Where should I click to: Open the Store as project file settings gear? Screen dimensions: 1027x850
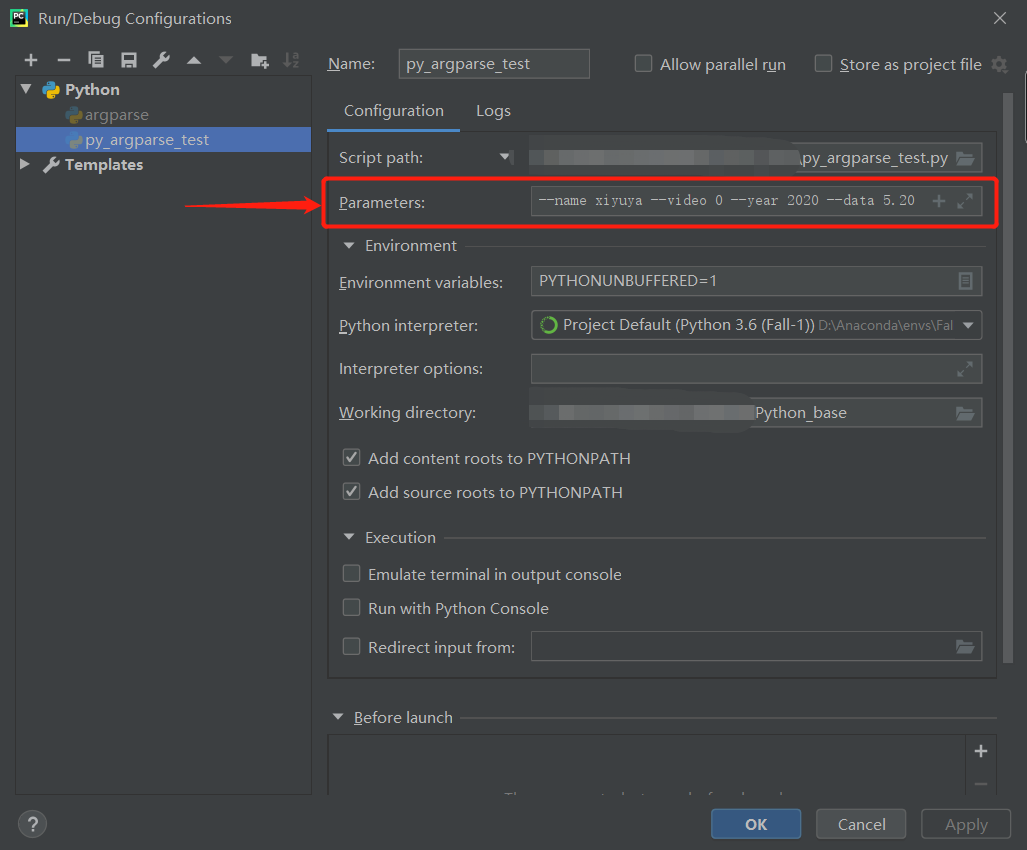(999, 64)
